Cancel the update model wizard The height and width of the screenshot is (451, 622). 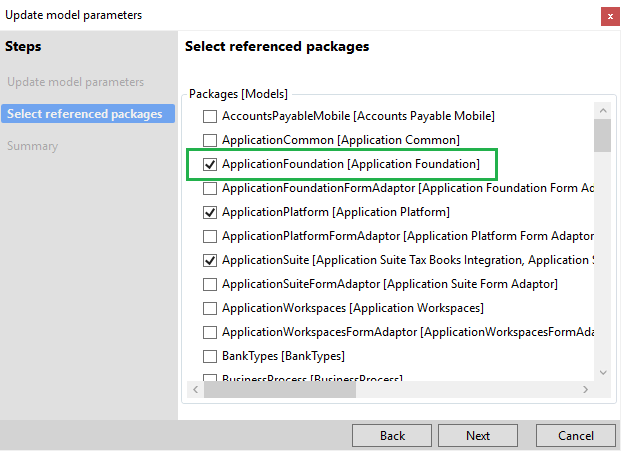point(576,436)
